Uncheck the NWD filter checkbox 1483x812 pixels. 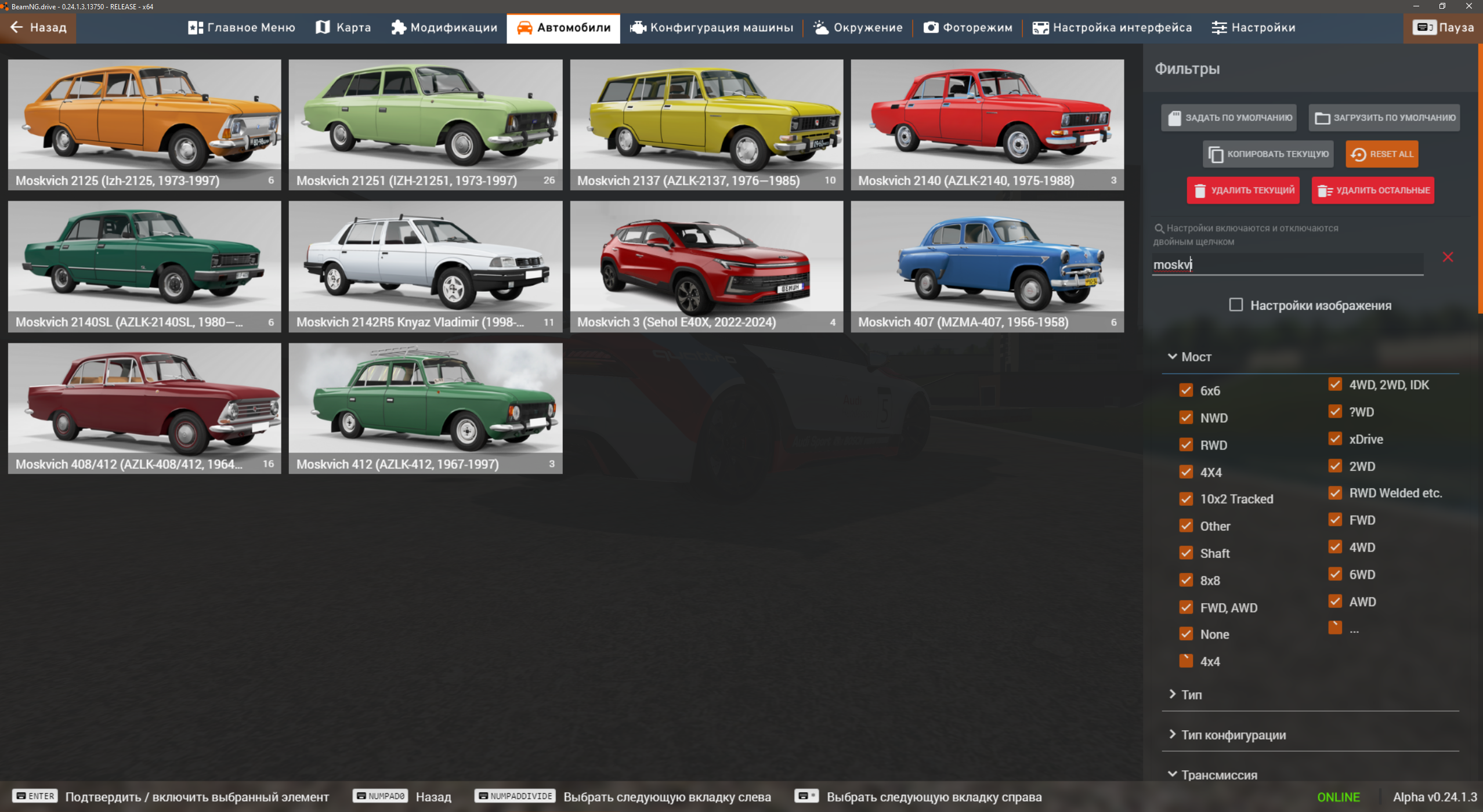click(x=1186, y=418)
